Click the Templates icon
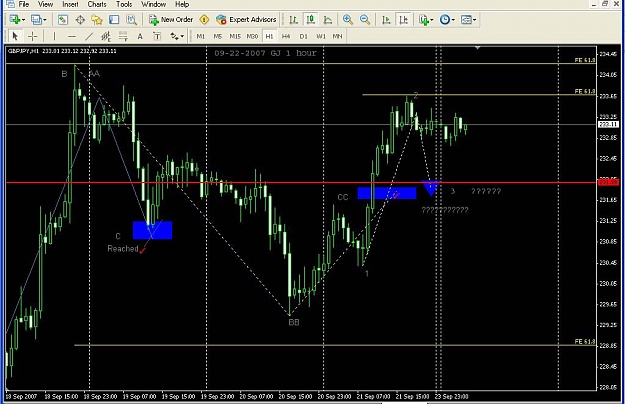Viewport: 625px width, 404px height. (x=466, y=20)
